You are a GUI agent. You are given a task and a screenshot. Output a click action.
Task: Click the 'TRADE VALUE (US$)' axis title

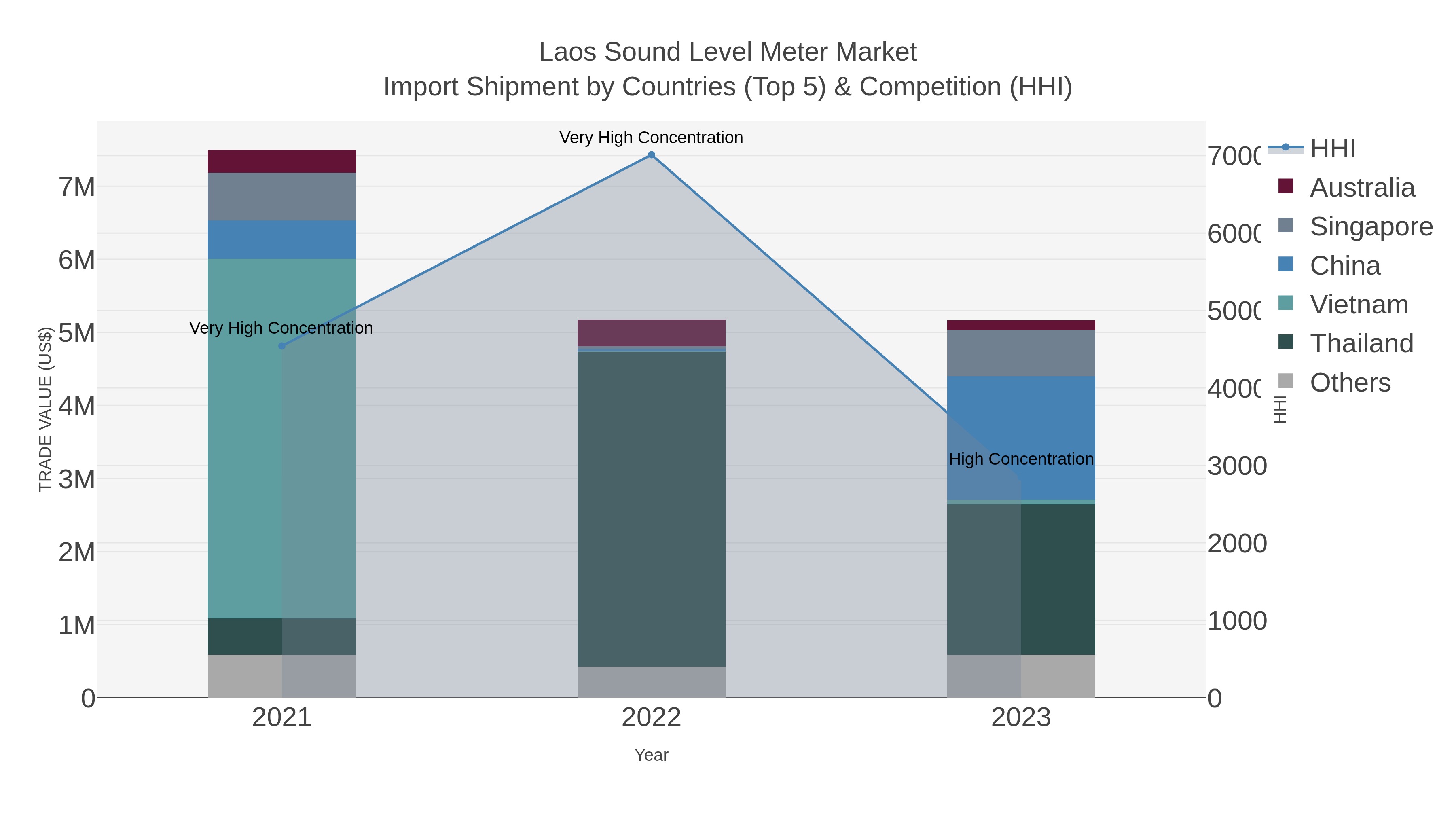[x=45, y=409]
